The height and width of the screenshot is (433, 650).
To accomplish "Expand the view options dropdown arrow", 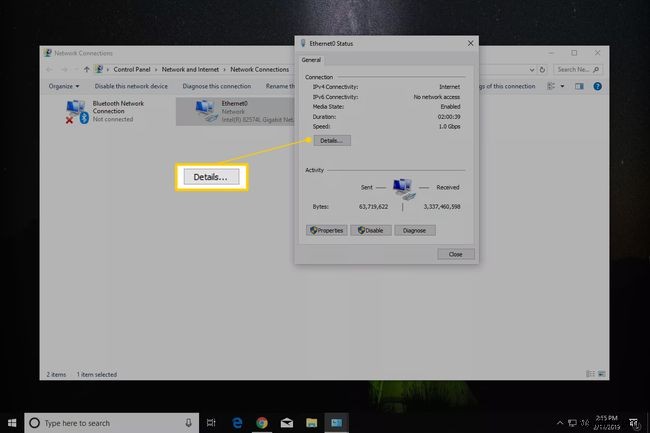I will [562, 86].
